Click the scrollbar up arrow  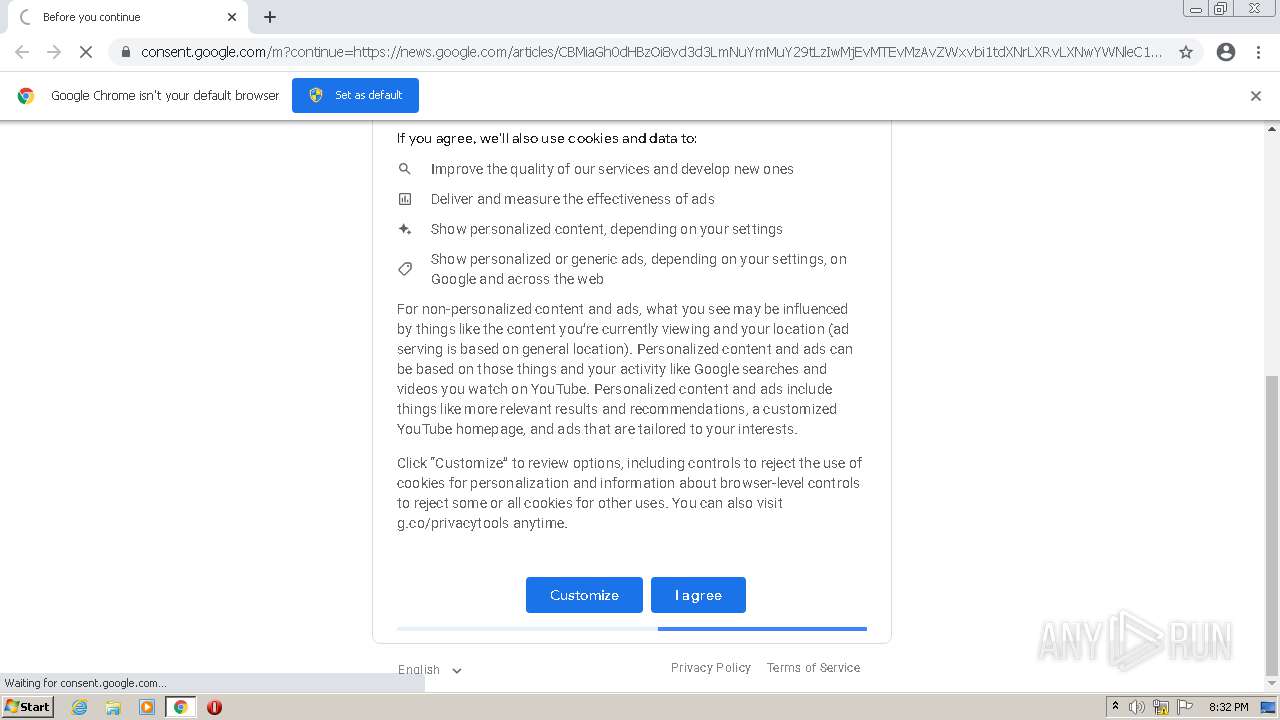[1272, 129]
